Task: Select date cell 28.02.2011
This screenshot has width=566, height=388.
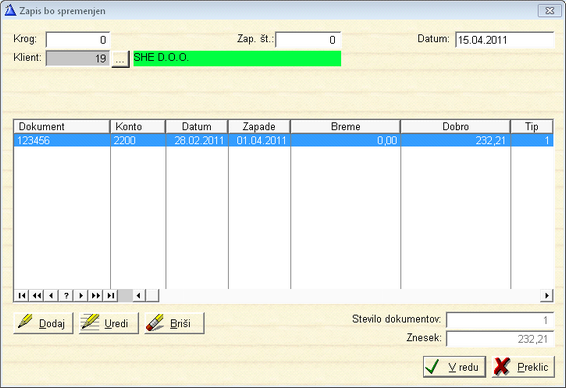Action: [x=197, y=140]
